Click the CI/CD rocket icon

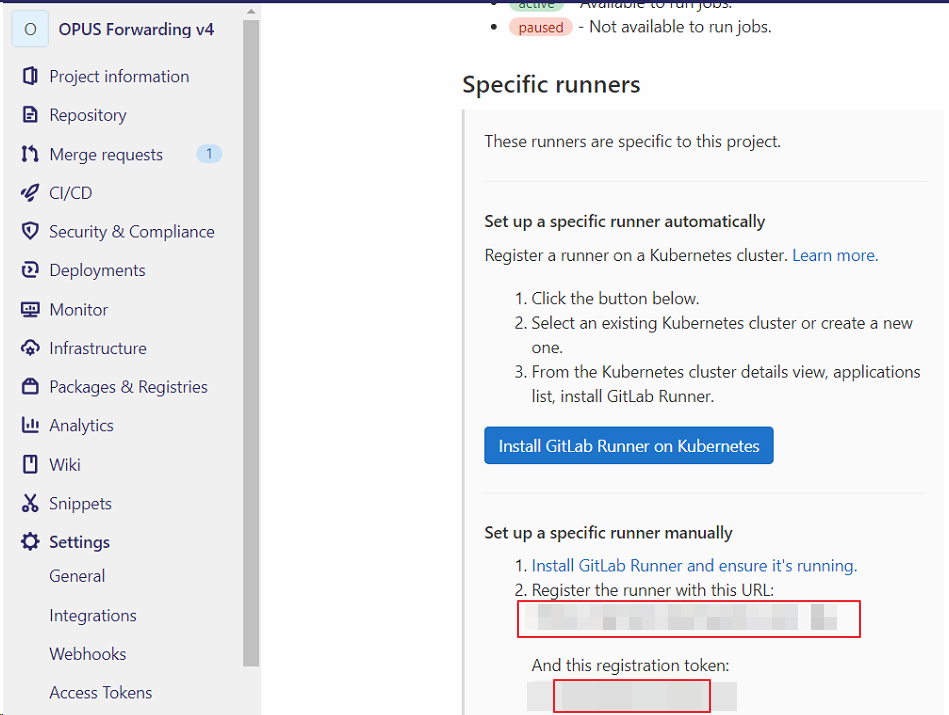(x=30, y=193)
